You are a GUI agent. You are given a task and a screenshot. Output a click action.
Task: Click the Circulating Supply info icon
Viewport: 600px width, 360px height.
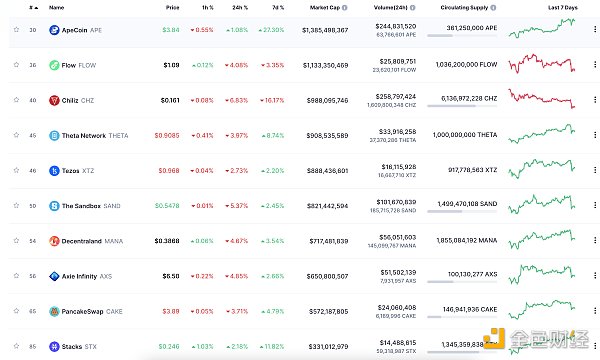coord(493,7)
